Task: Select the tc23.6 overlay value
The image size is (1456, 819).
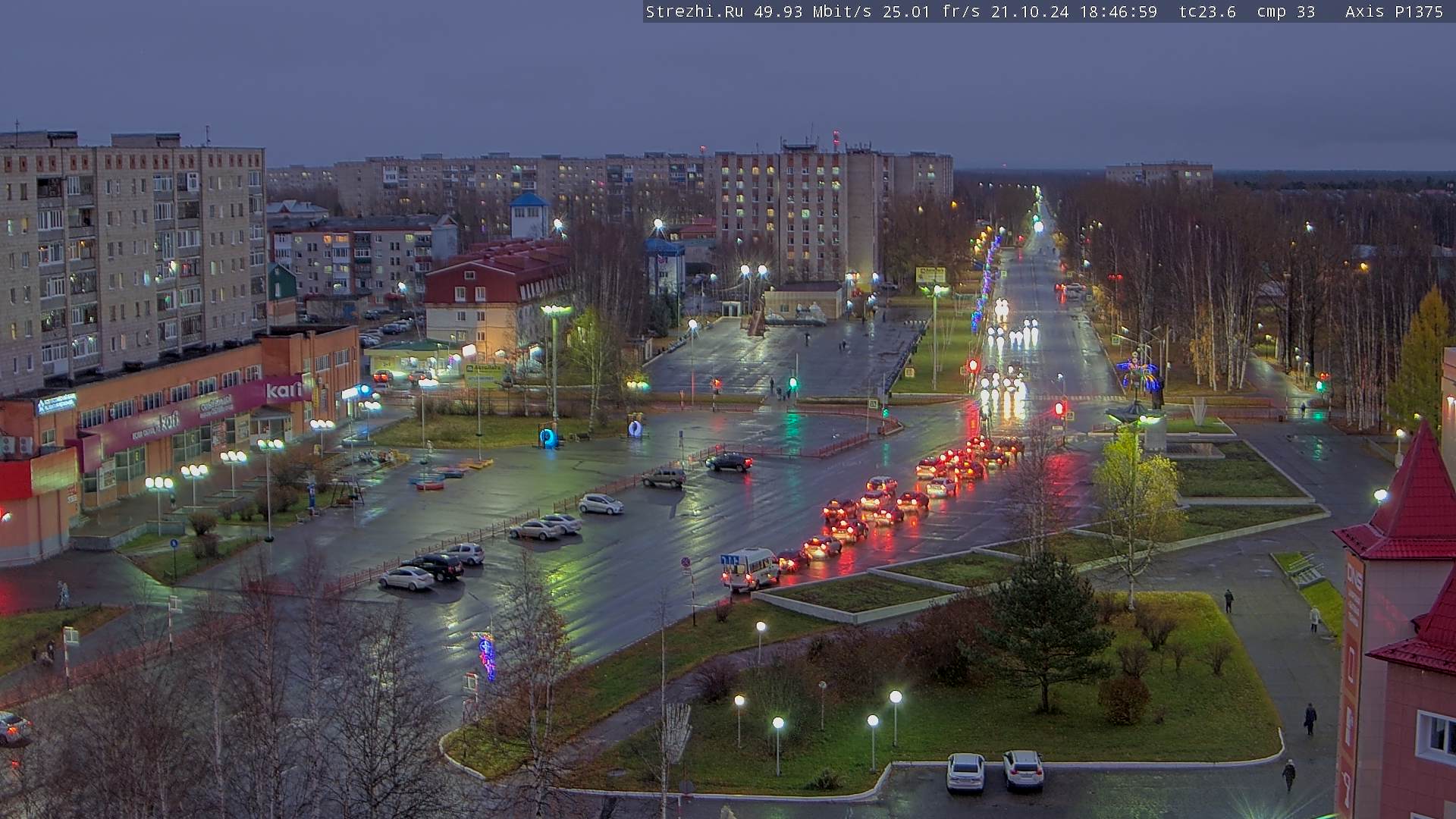Action: [1207, 11]
